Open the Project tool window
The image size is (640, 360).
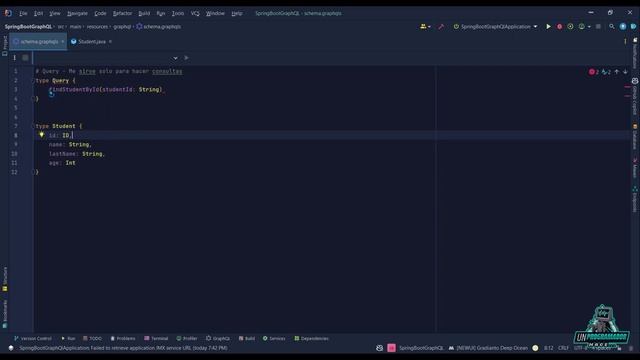[x=5, y=46]
